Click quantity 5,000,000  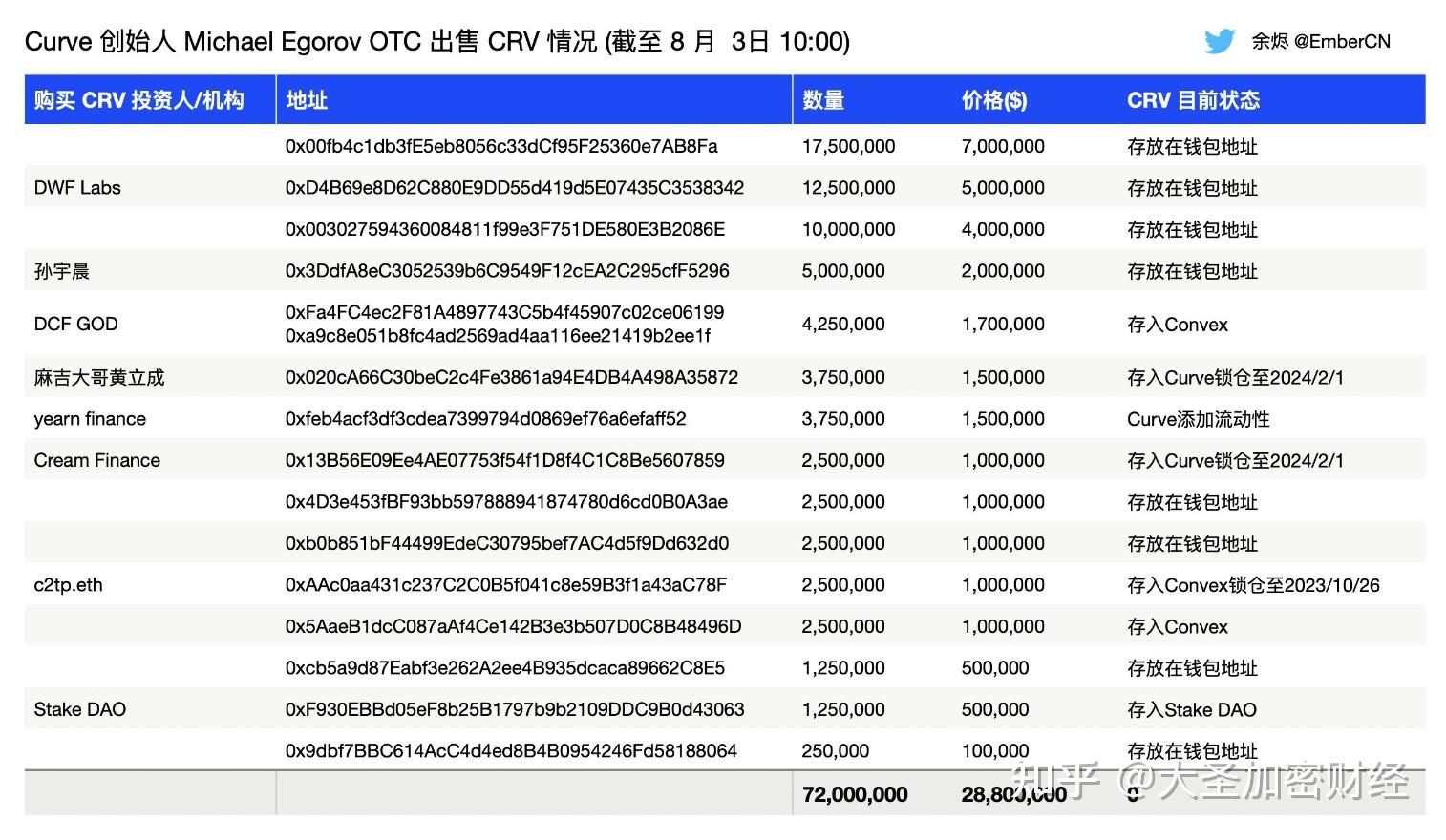(x=843, y=271)
